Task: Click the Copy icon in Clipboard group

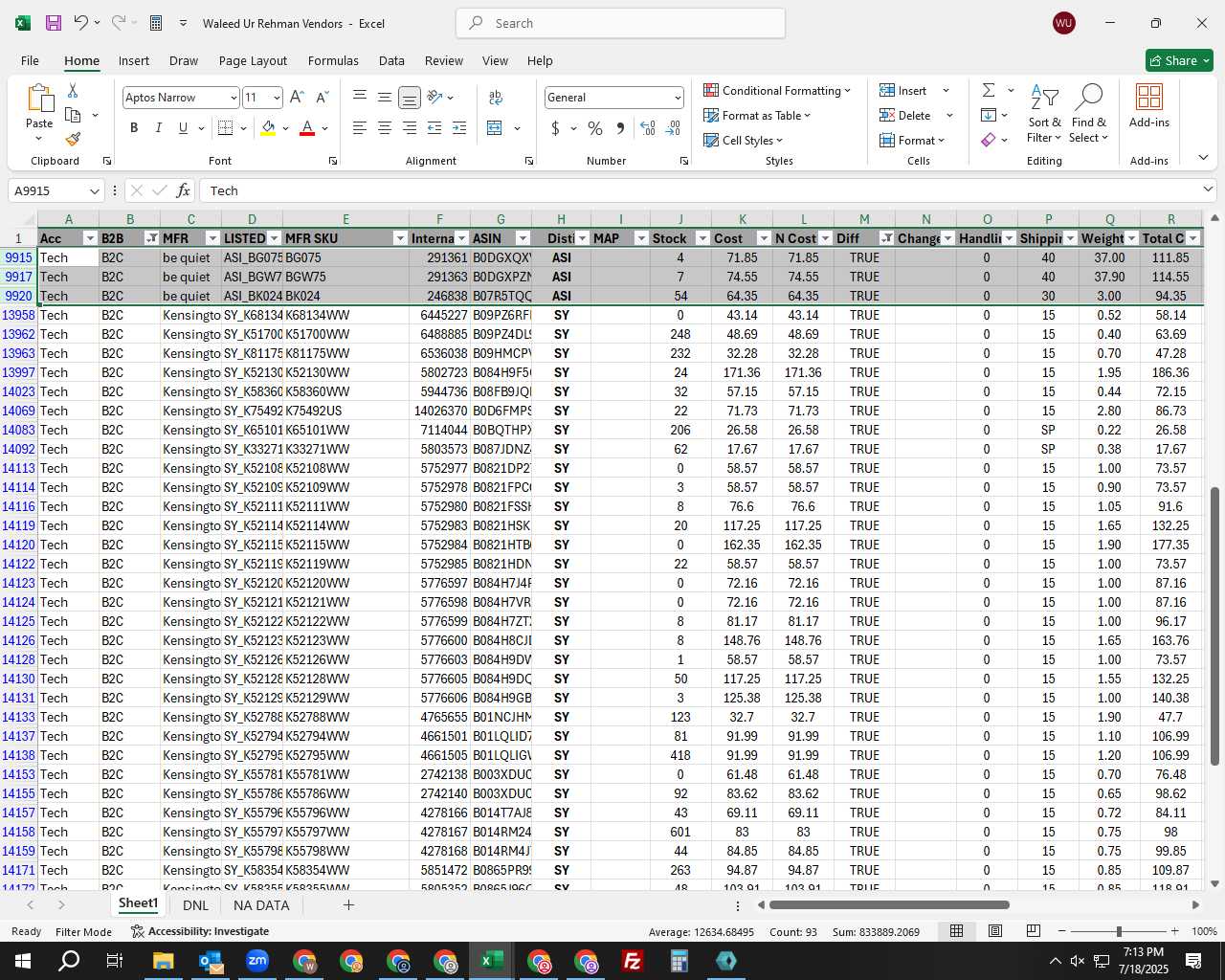Action: pyautogui.click(x=73, y=115)
